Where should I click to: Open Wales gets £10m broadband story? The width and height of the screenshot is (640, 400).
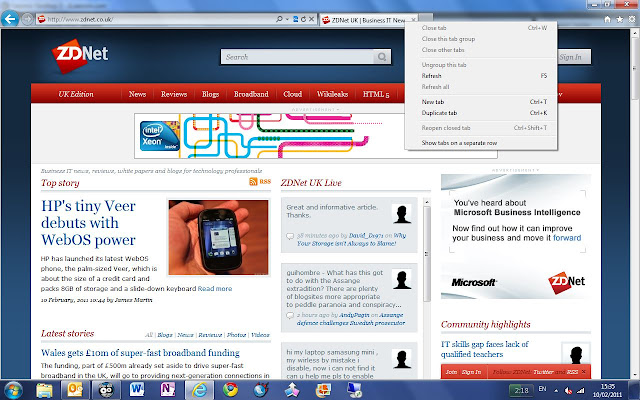coord(140,352)
